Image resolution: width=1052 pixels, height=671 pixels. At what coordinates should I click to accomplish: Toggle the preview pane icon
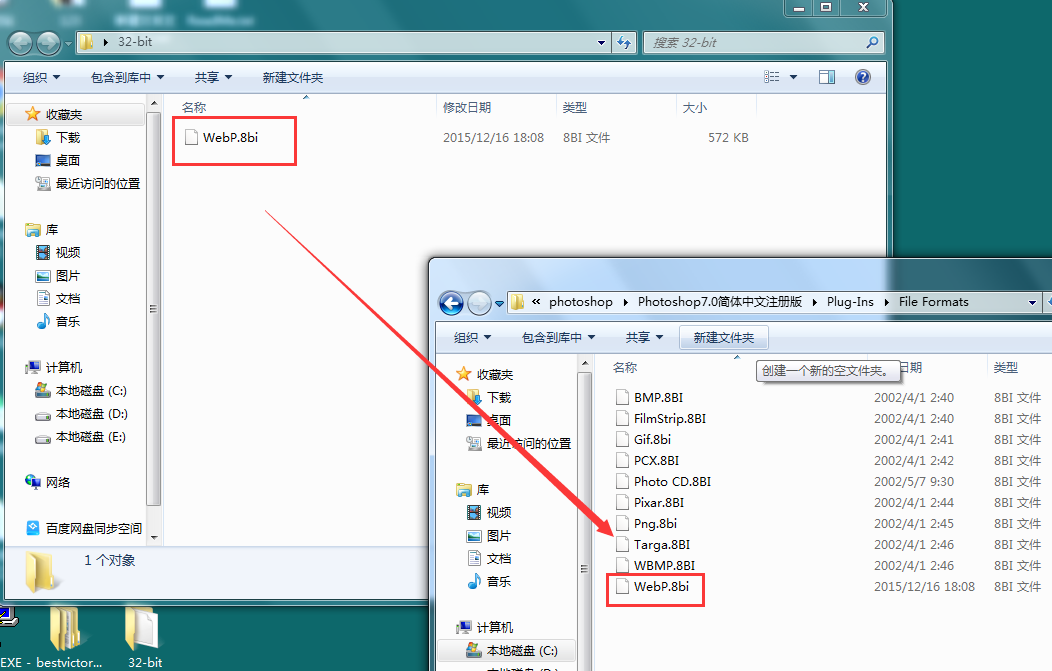pyautogui.click(x=827, y=77)
